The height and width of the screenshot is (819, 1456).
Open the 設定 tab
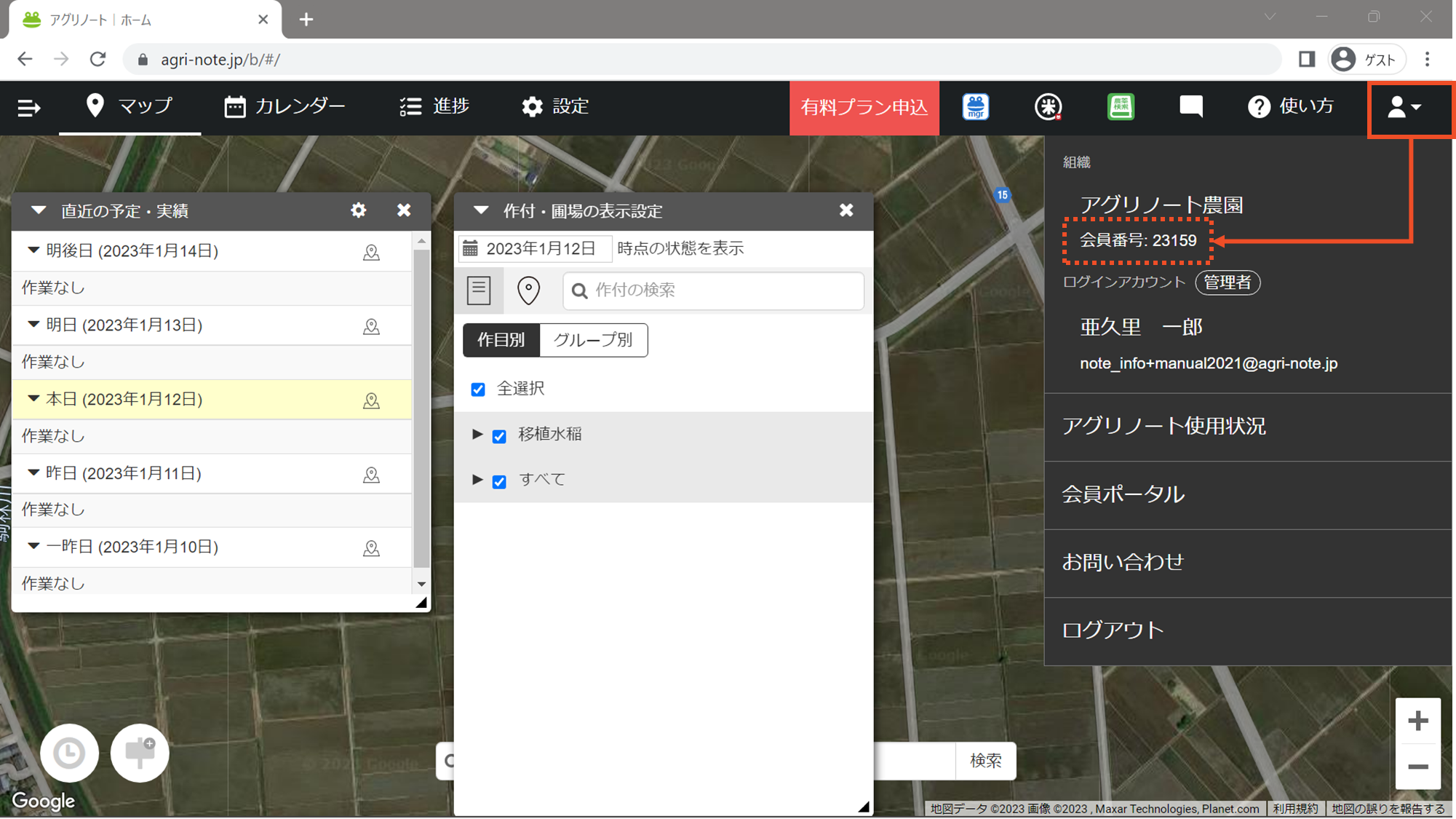(x=555, y=107)
